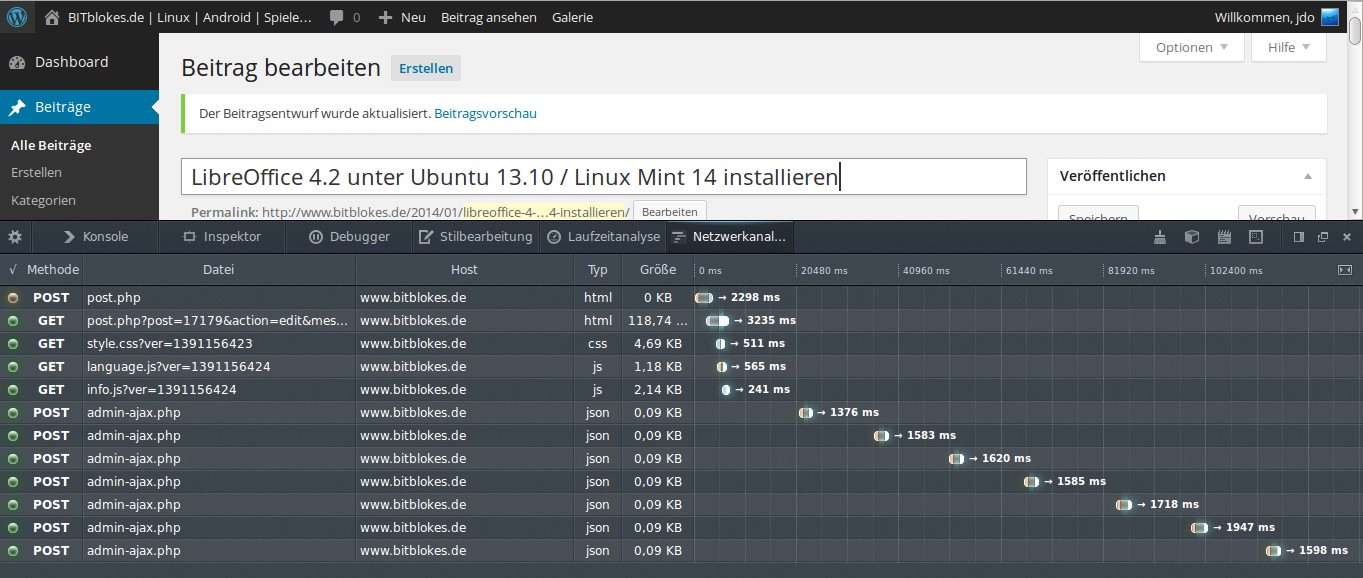Click the page vertical scrollbar

[x=1355, y=110]
